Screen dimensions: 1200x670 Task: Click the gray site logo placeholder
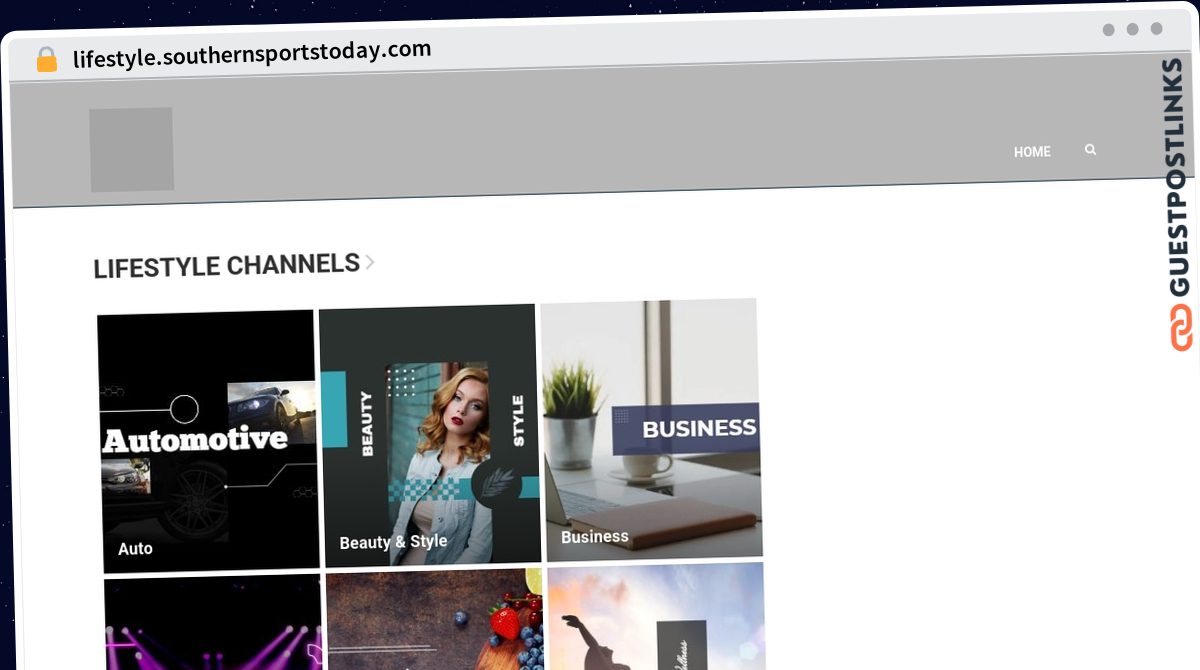point(131,149)
